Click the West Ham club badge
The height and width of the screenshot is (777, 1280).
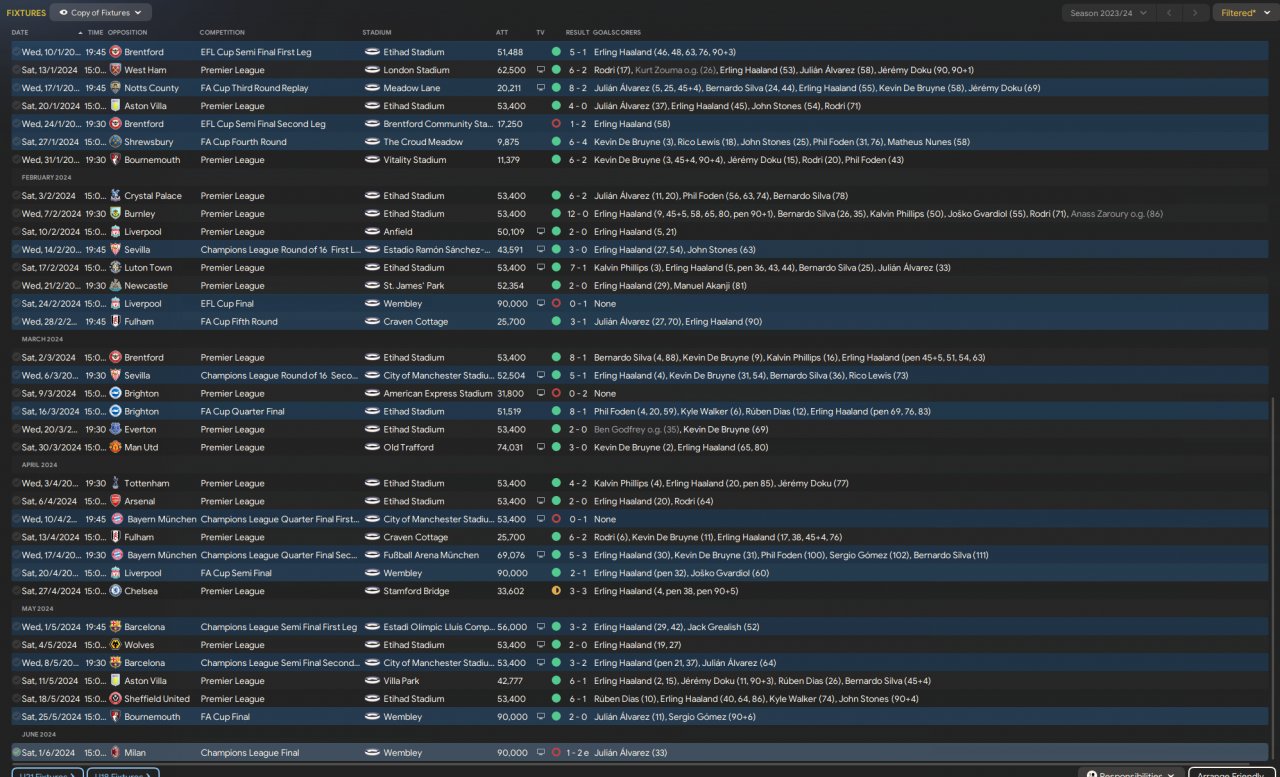pyautogui.click(x=115, y=70)
